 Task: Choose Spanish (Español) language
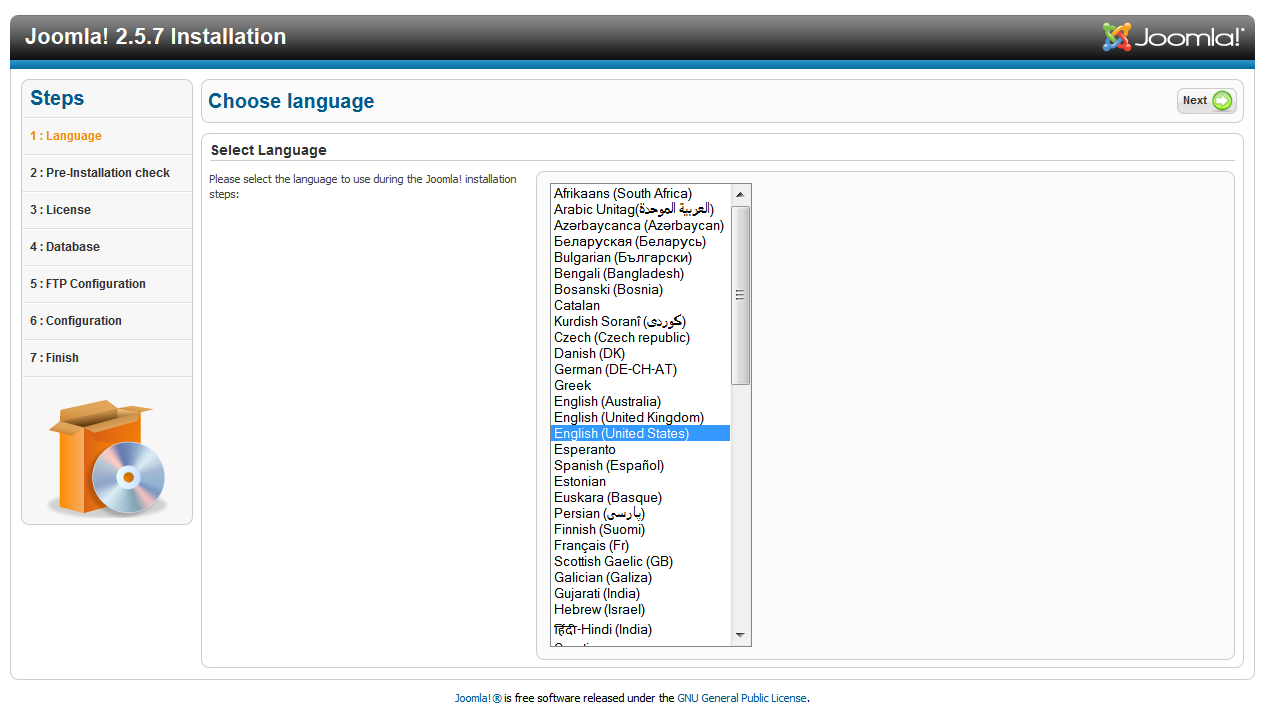640,466
